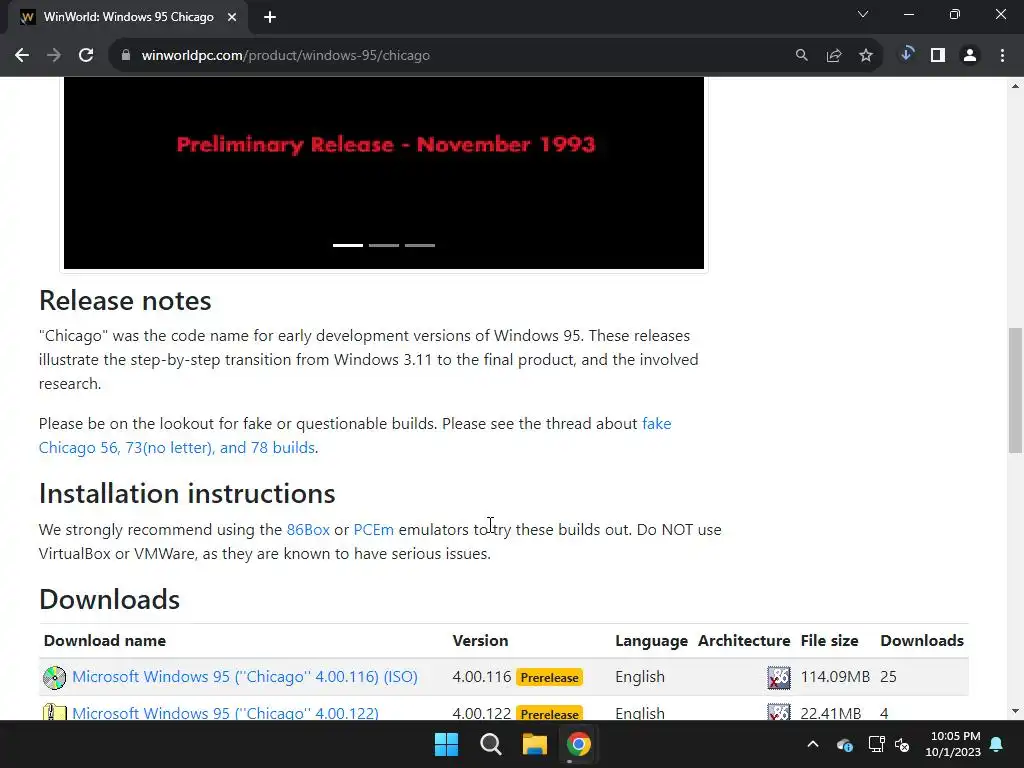Expand the system tray hidden icons chevron
The width and height of the screenshot is (1024, 768).
tap(813, 744)
